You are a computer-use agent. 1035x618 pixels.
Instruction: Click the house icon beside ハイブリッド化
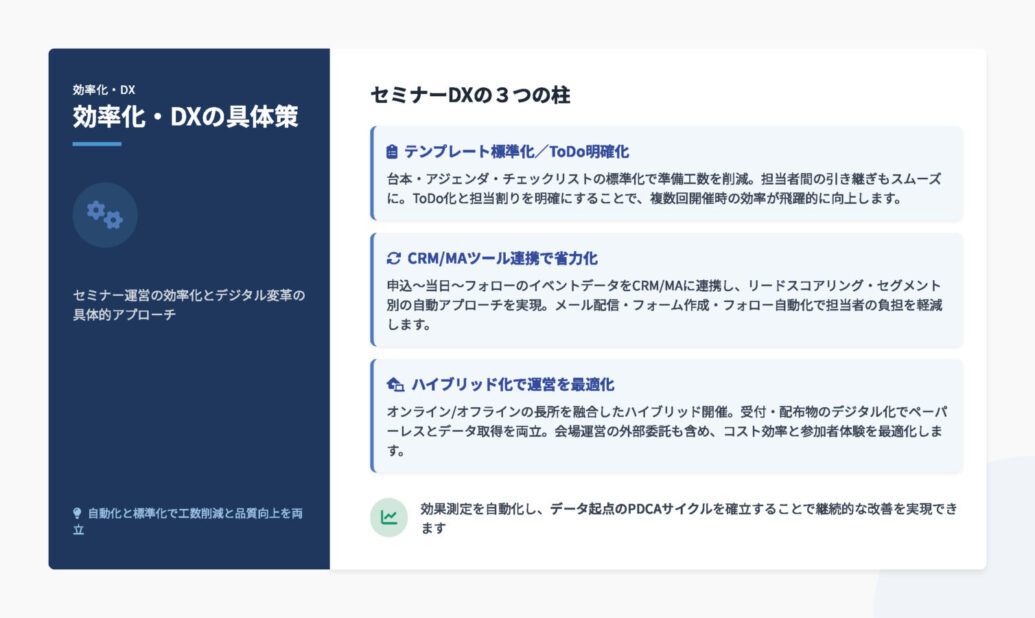pyautogui.click(x=395, y=385)
